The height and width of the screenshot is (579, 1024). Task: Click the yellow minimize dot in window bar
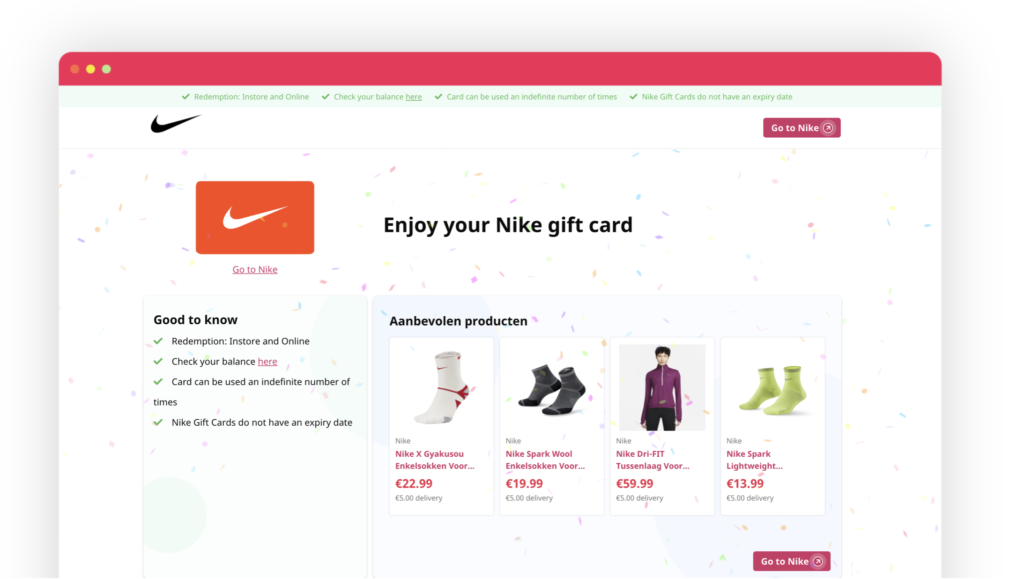click(x=91, y=69)
